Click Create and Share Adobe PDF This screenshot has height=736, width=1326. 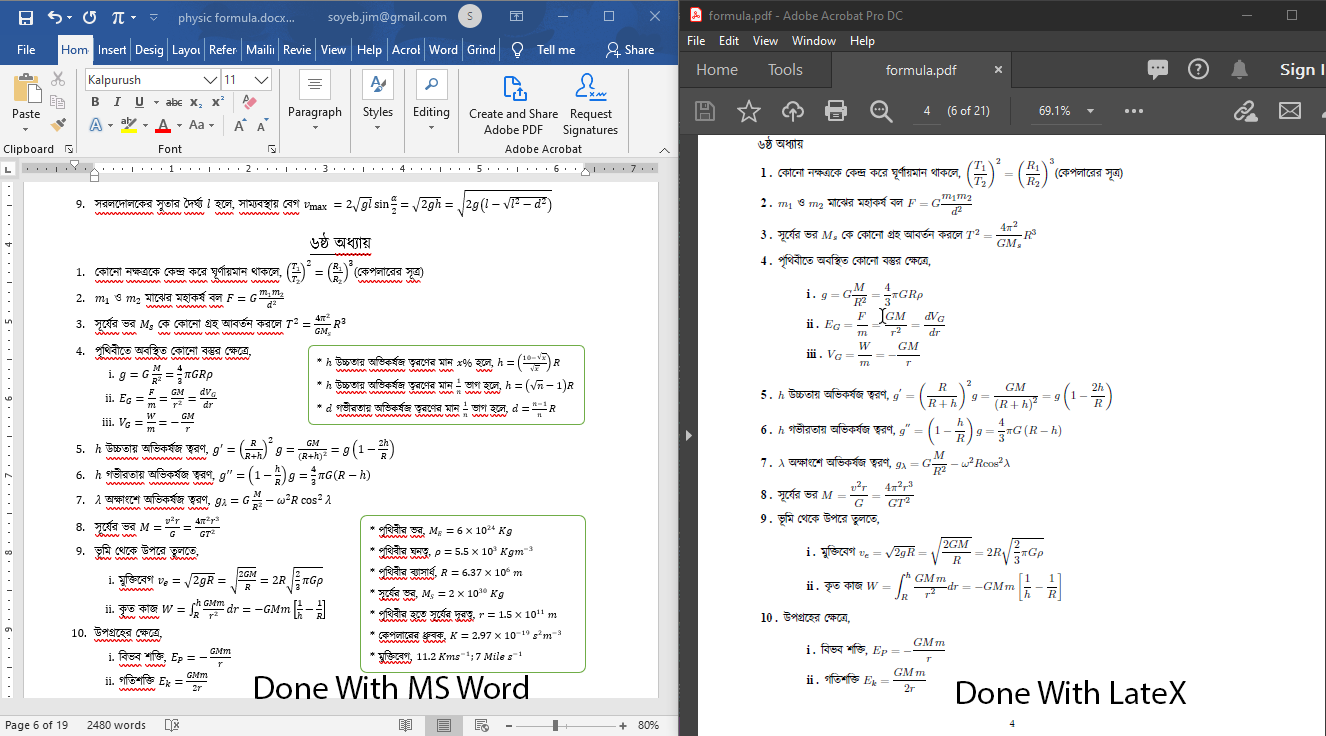(514, 104)
